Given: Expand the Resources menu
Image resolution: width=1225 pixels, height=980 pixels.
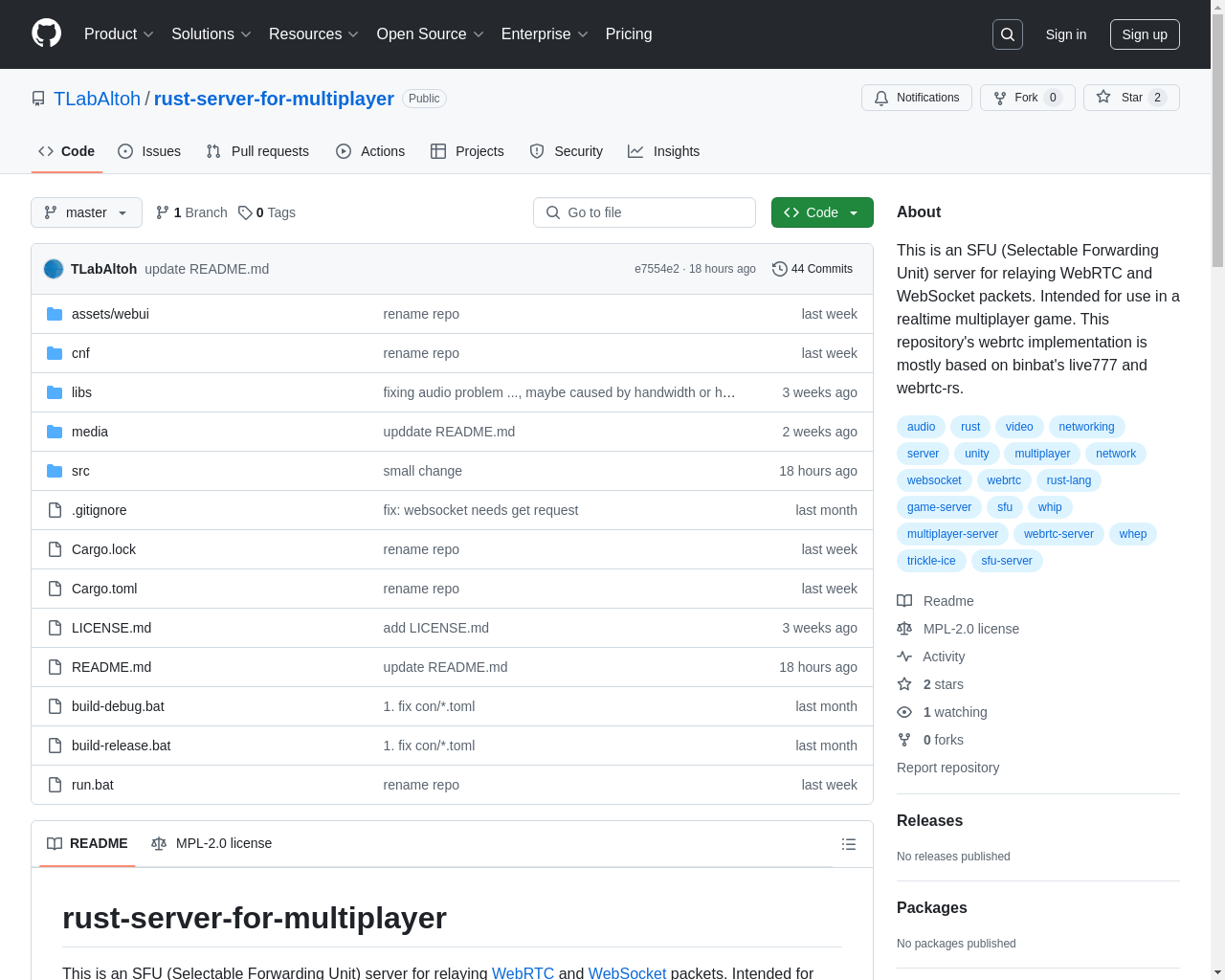Looking at the screenshot, I should (x=314, y=34).
